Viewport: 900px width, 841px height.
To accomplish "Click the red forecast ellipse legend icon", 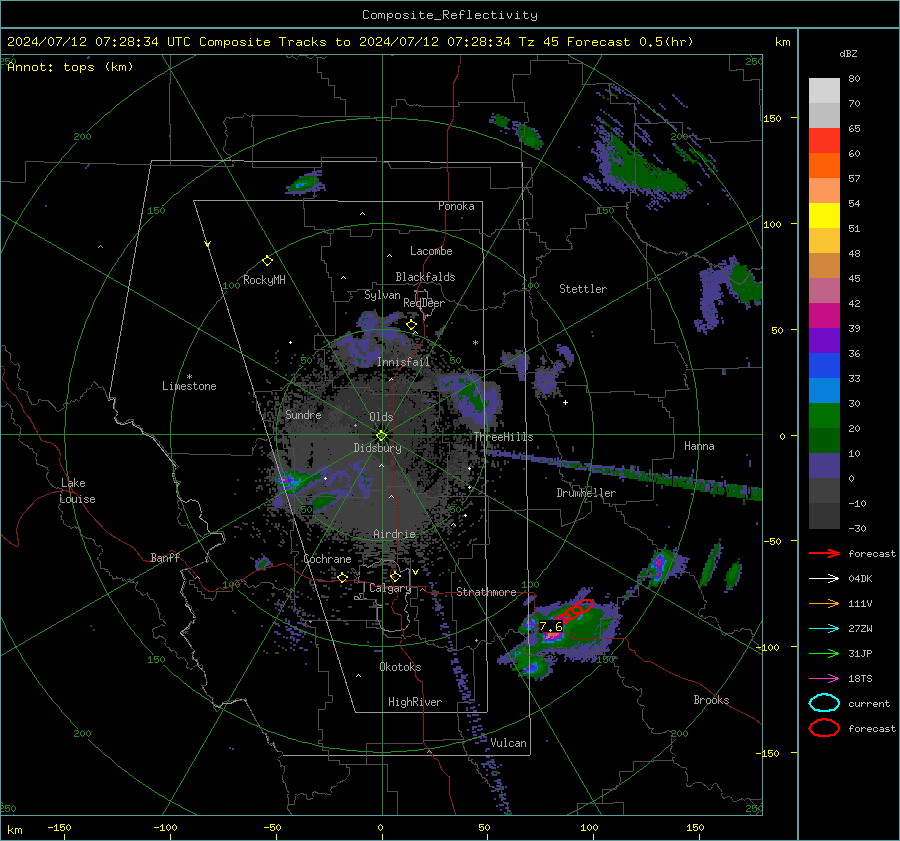I will click(x=824, y=728).
